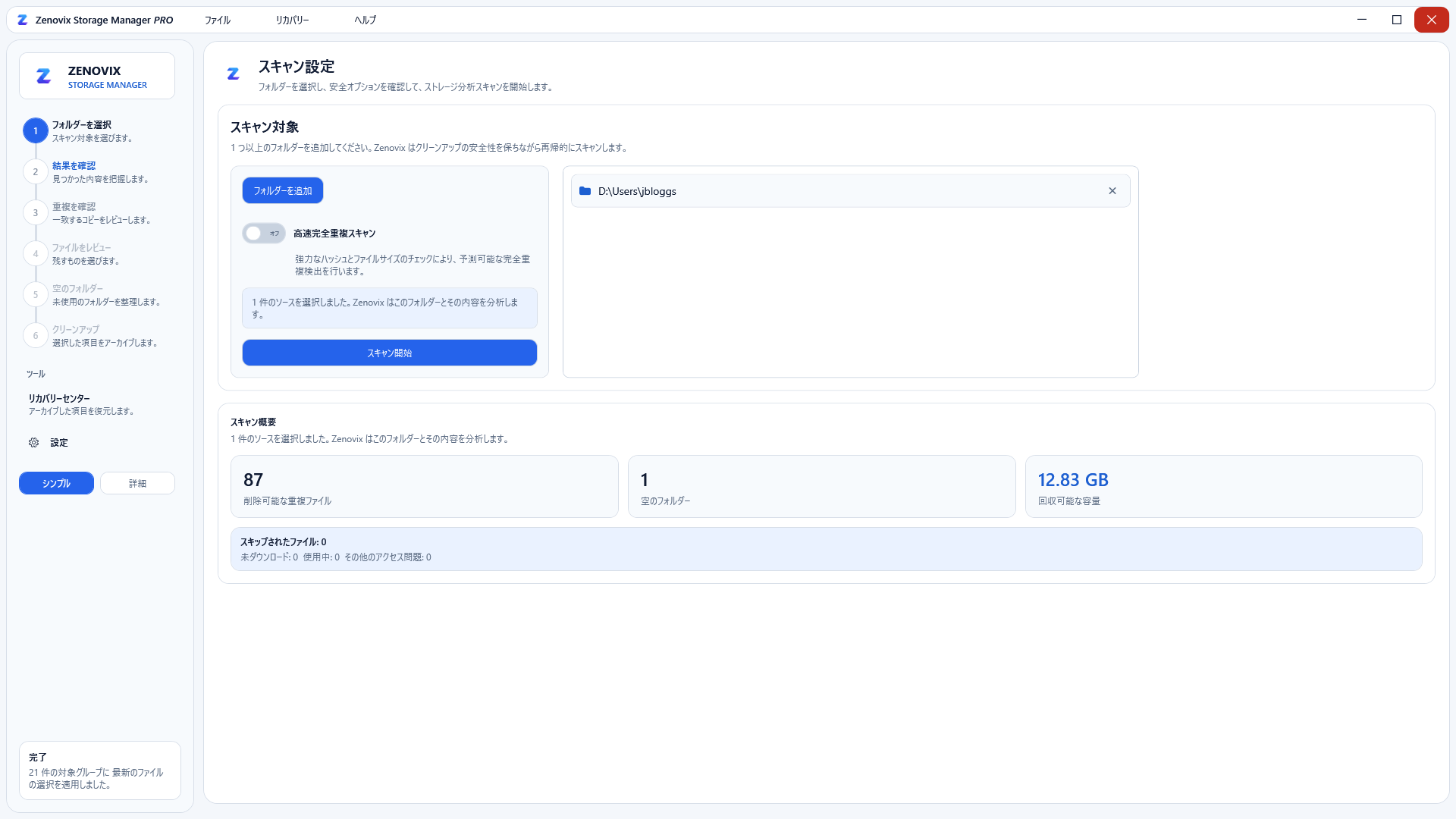Click the gear icon next to 設定
1456x819 pixels.
click(34, 443)
